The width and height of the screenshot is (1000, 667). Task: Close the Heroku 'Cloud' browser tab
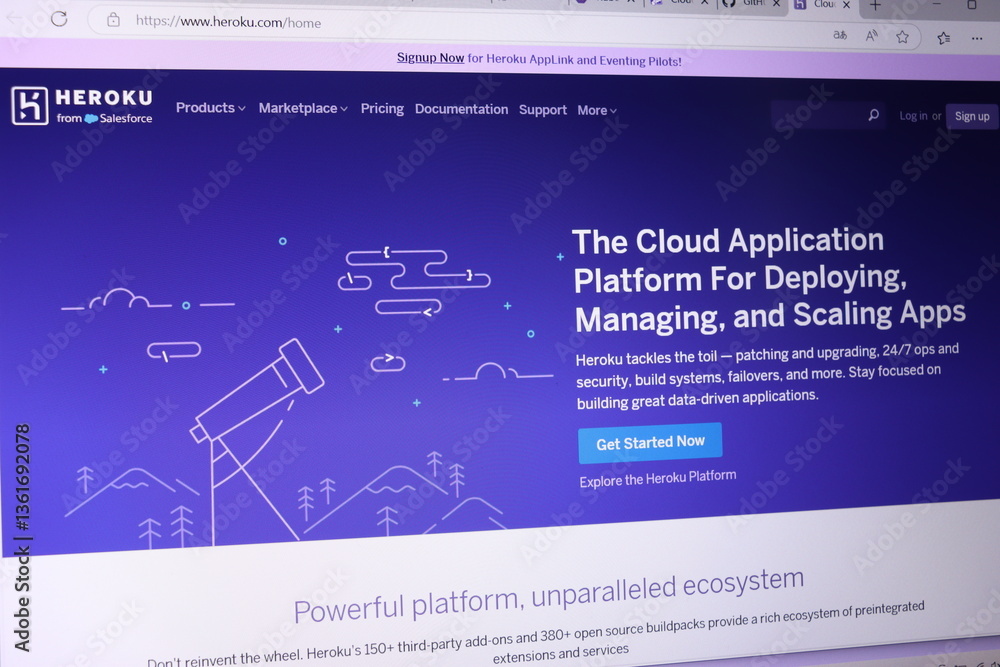click(846, 4)
